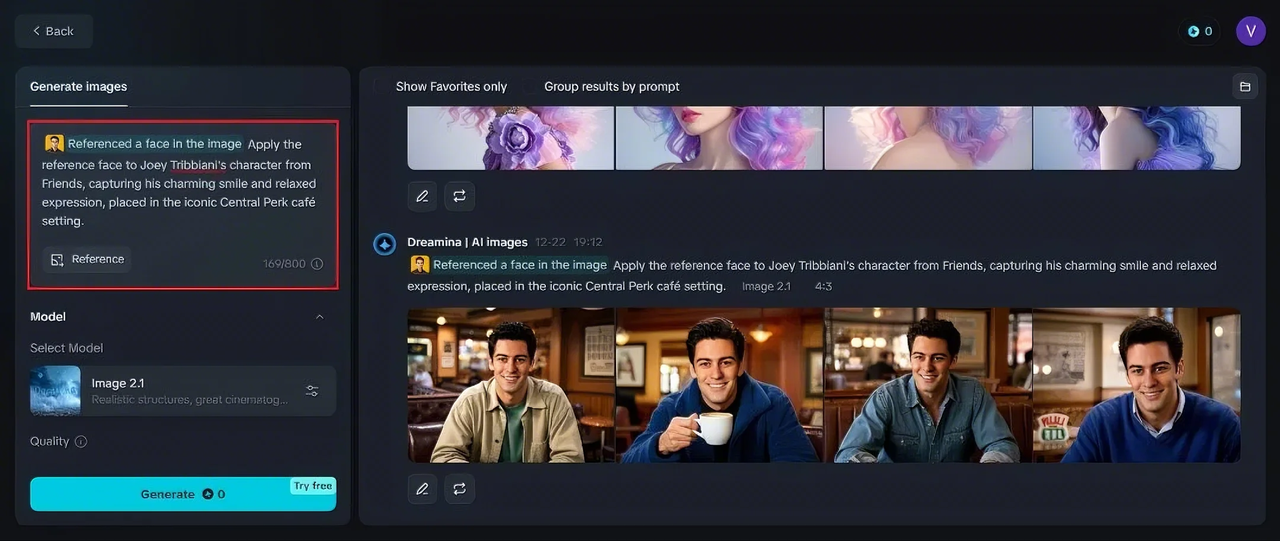This screenshot has height=541, width=1280.
Task: Open the purple V profile avatar
Action: (x=1251, y=31)
